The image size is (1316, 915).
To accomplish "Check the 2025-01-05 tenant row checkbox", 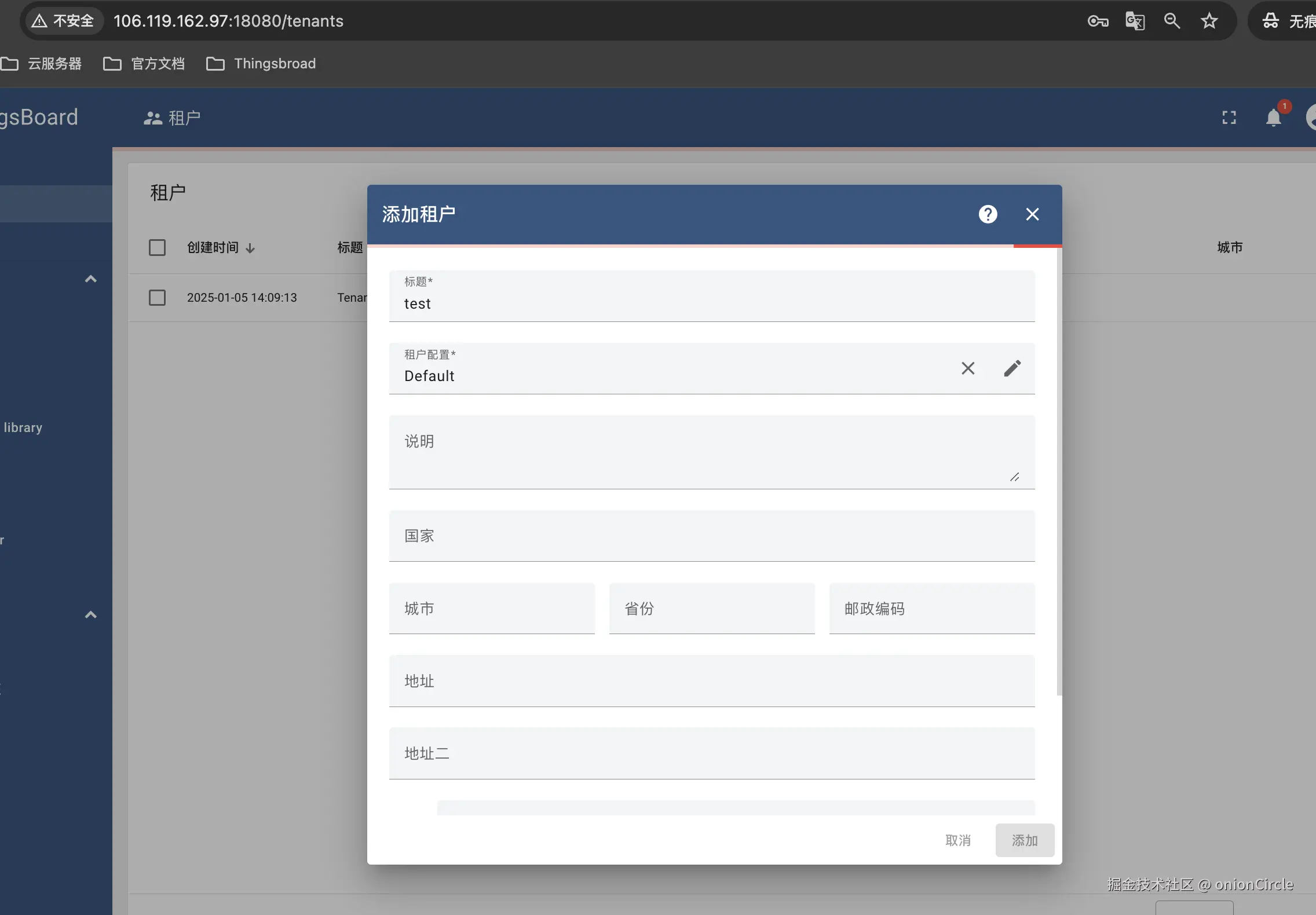I will (157, 298).
